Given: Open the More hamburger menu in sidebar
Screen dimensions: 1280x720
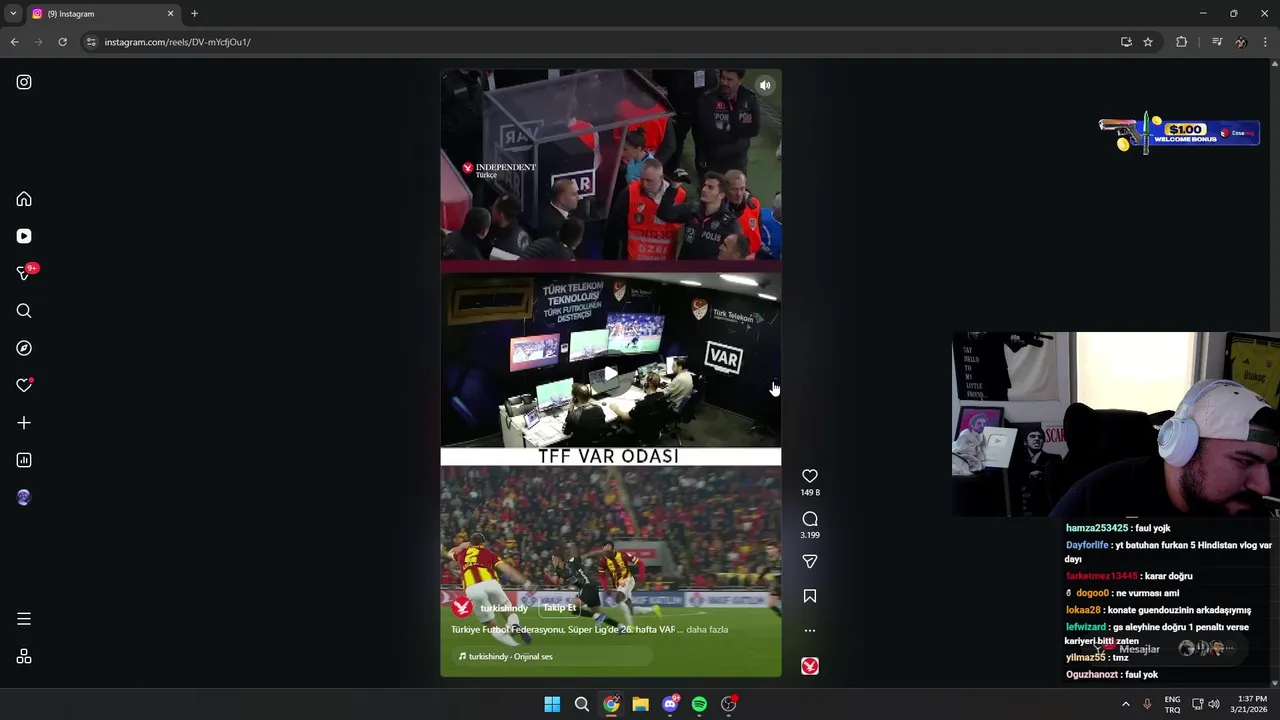Looking at the screenshot, I should (24, 619).
